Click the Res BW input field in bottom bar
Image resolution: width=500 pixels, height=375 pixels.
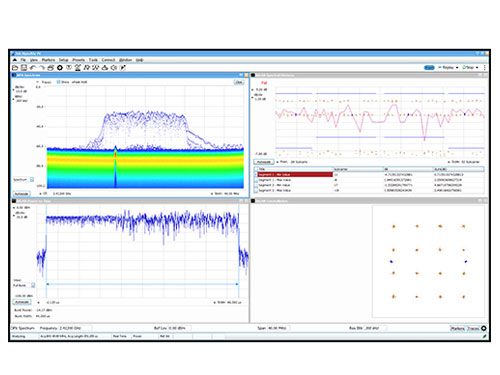click(375, 328)
